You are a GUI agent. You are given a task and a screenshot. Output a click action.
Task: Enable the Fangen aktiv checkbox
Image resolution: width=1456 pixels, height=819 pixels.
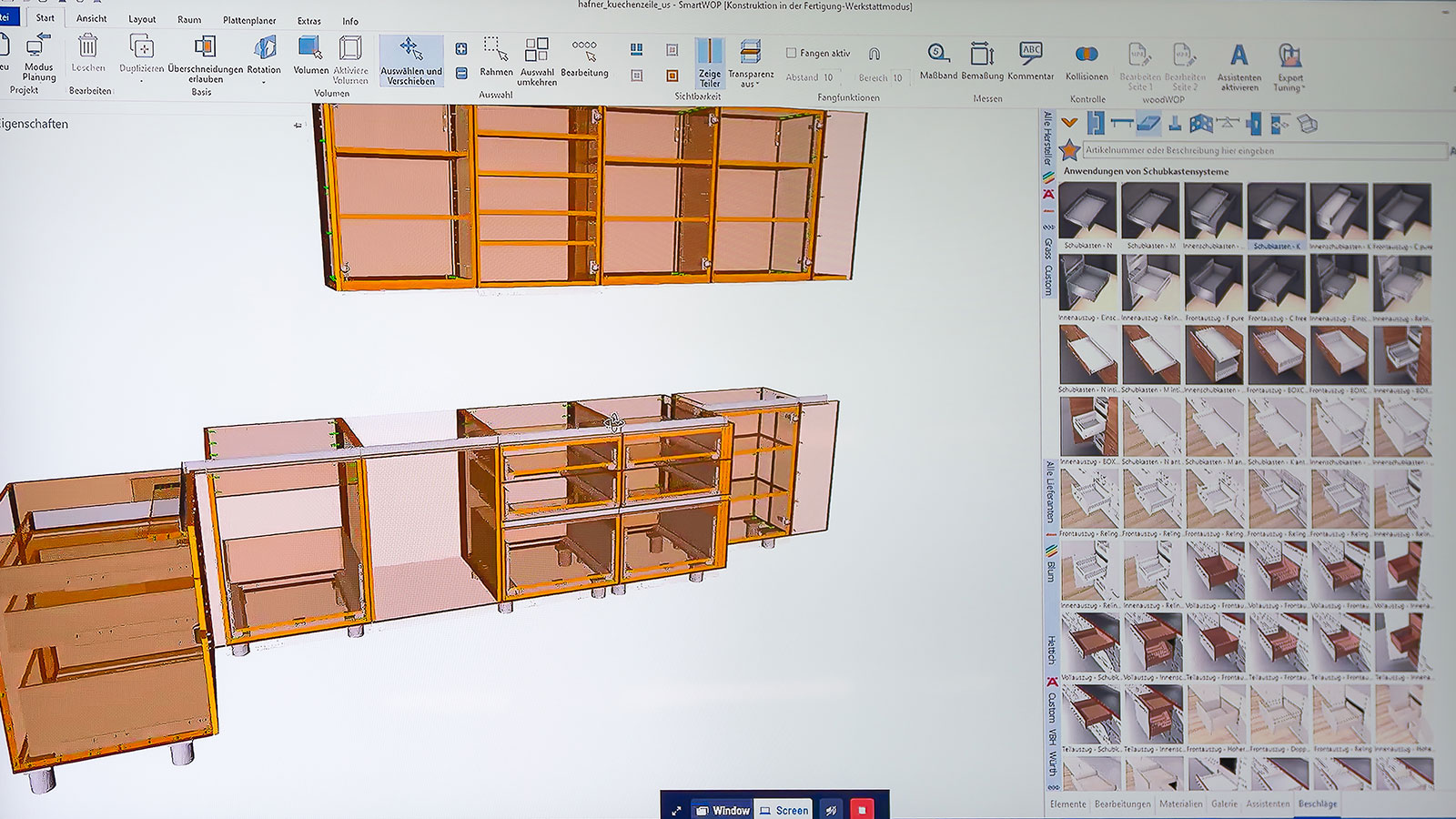click(x=791, y=53)
